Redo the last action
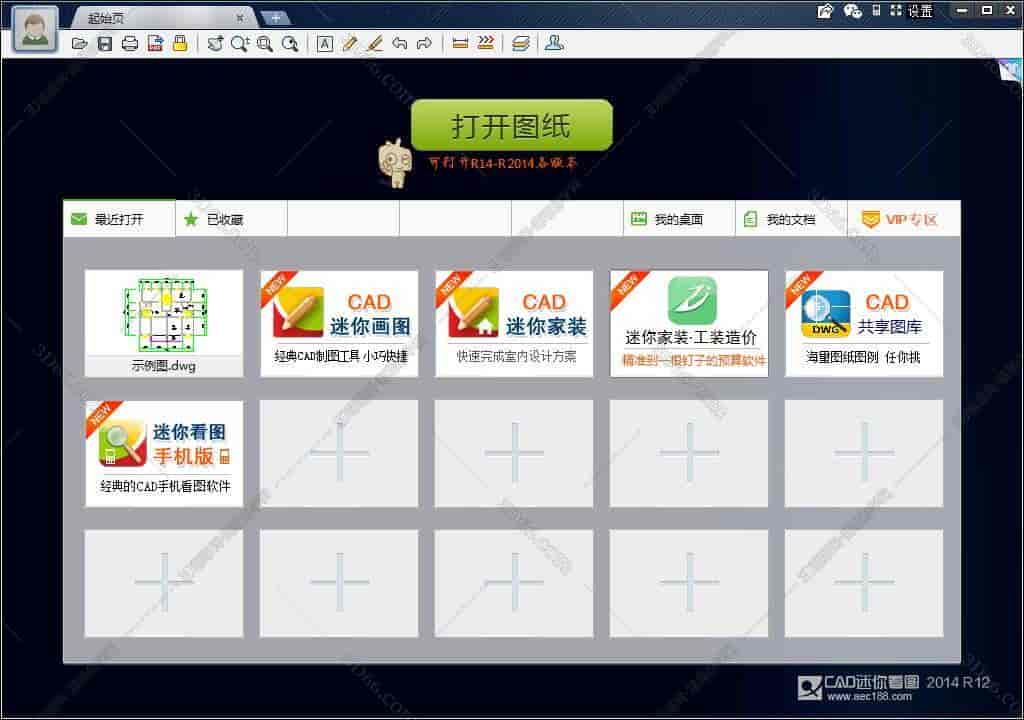Viewport: 1024px width, 720px height. pyautogui.click(x=425, y=44)
